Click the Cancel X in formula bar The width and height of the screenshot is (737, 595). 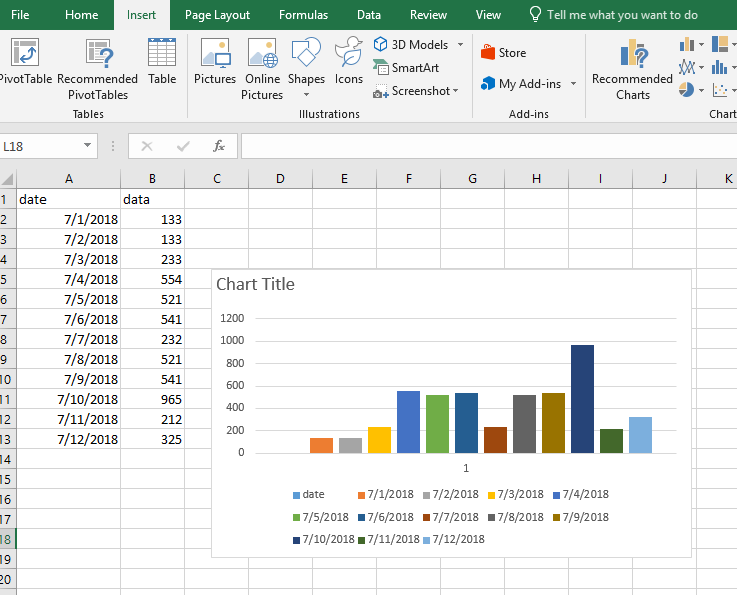pyautogui.click(x=147, y=146)
